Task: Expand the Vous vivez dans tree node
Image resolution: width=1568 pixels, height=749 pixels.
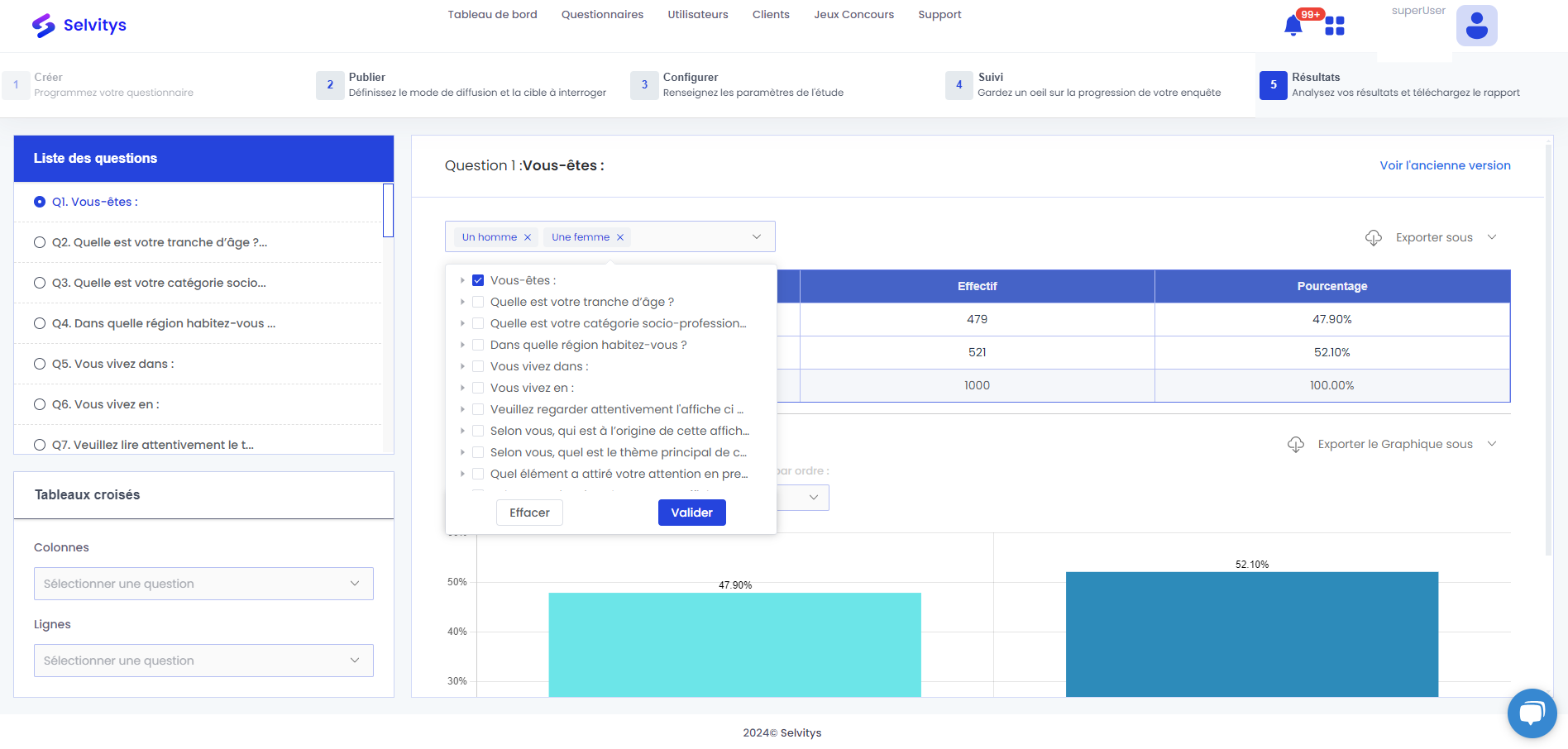Action: point(462,366)
